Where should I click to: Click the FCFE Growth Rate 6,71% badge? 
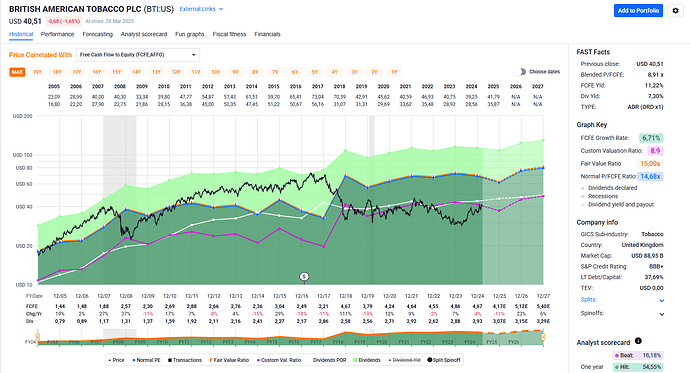point(651,138)
